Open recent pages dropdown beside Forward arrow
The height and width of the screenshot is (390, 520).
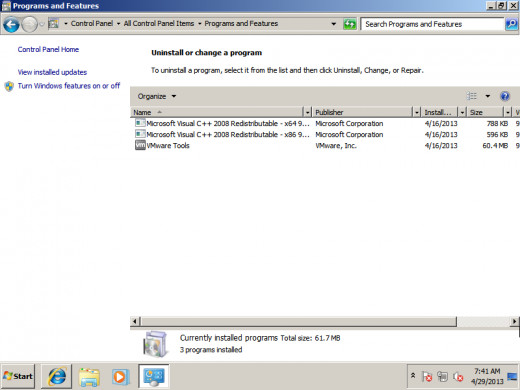point(42,24)
